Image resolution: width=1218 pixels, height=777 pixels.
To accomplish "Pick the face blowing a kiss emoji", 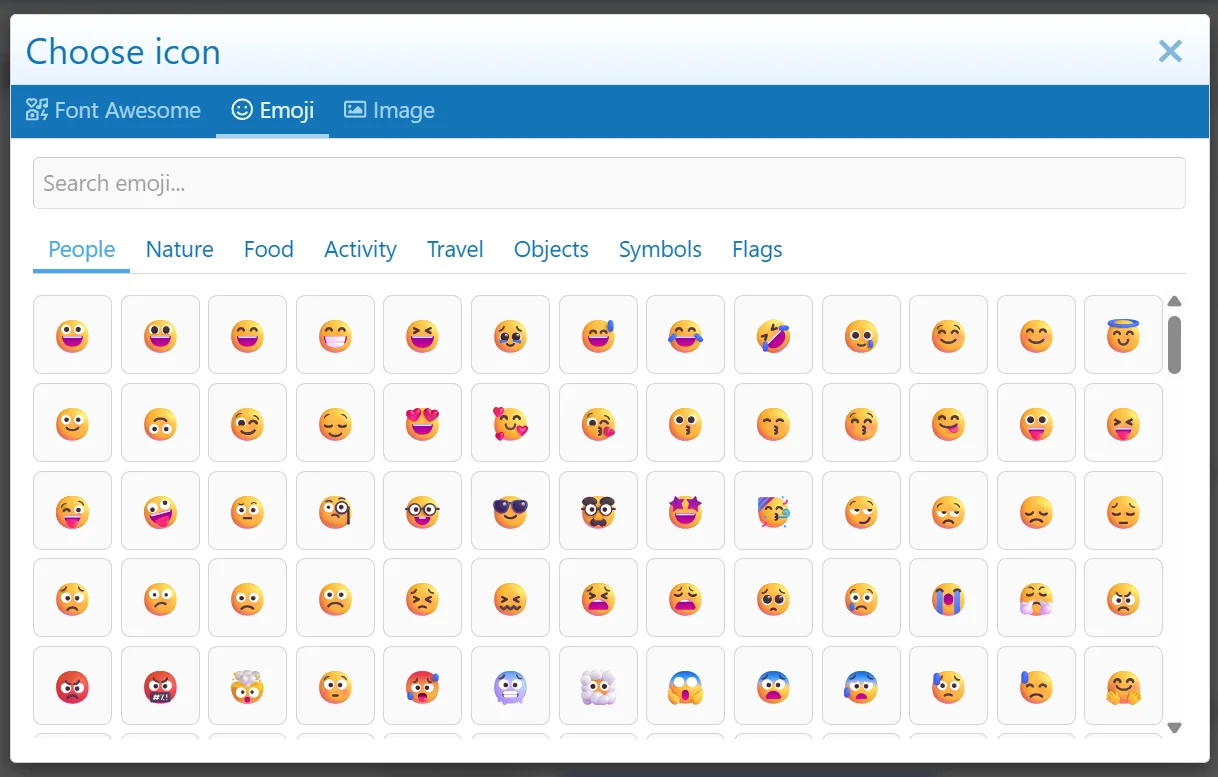I will 598,423.
